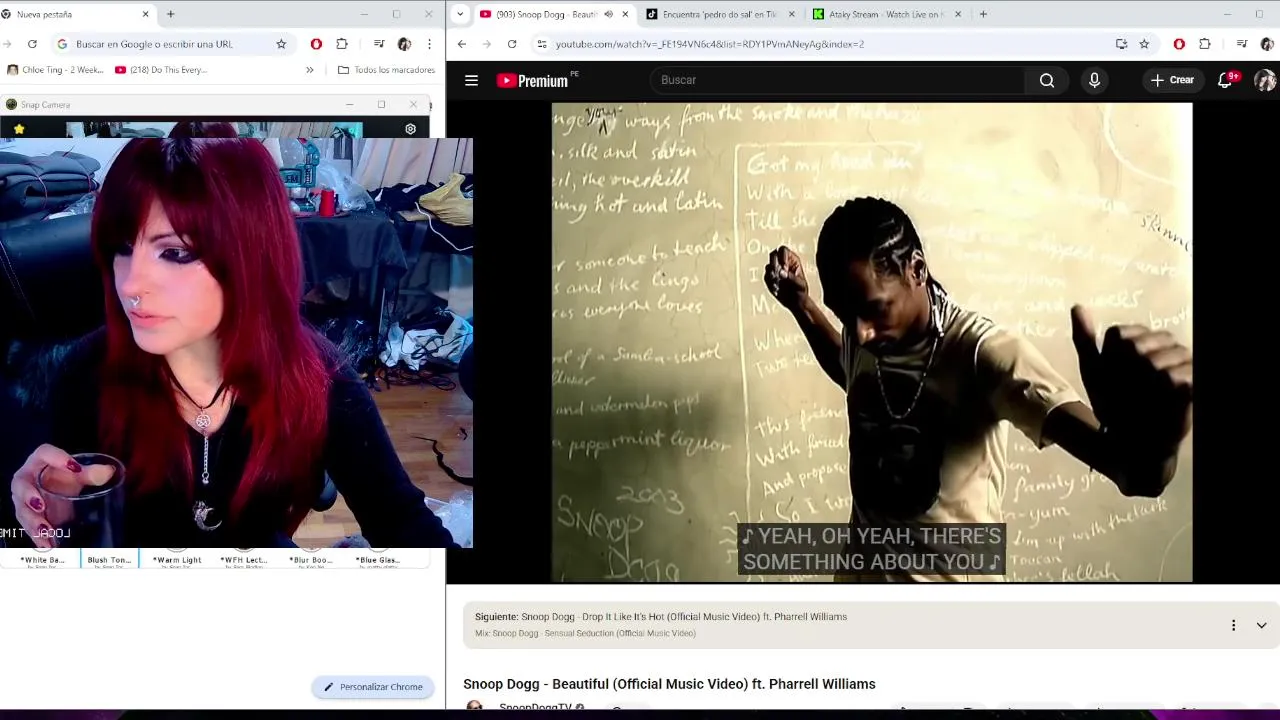Open the '(218) Do This Every' bookmark
Screen dimensions: 1280x720
(161, 70)
